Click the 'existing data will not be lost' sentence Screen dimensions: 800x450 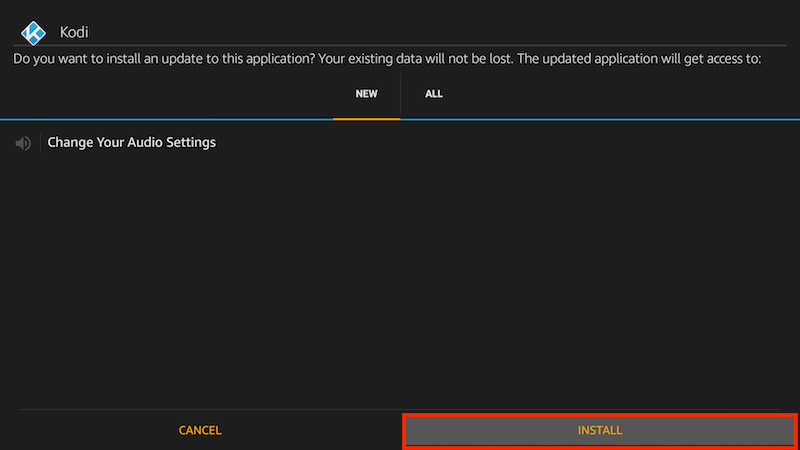pos(416,59)
